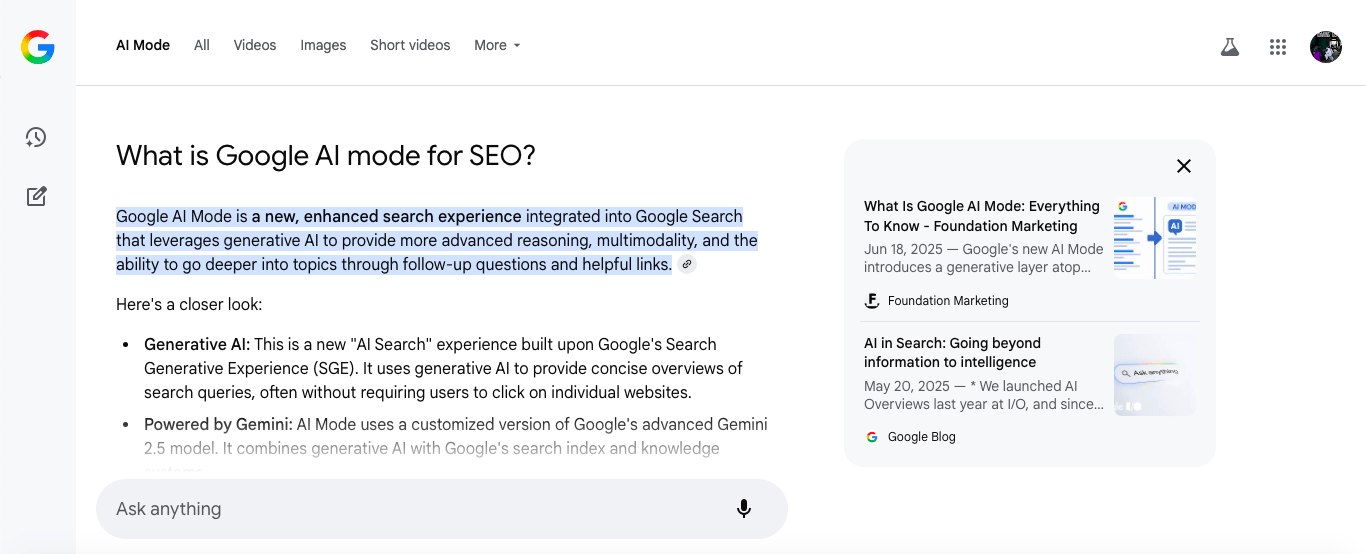Click the Generative AI: bullet label
Screen dimensions: 1366x554
[197, 344]
